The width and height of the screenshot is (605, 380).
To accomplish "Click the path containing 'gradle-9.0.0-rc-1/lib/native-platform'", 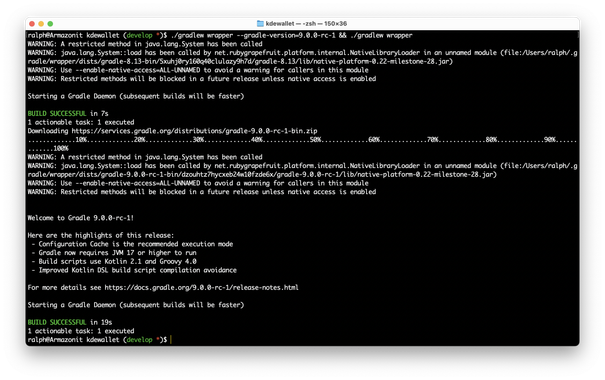I will (262, 174).
